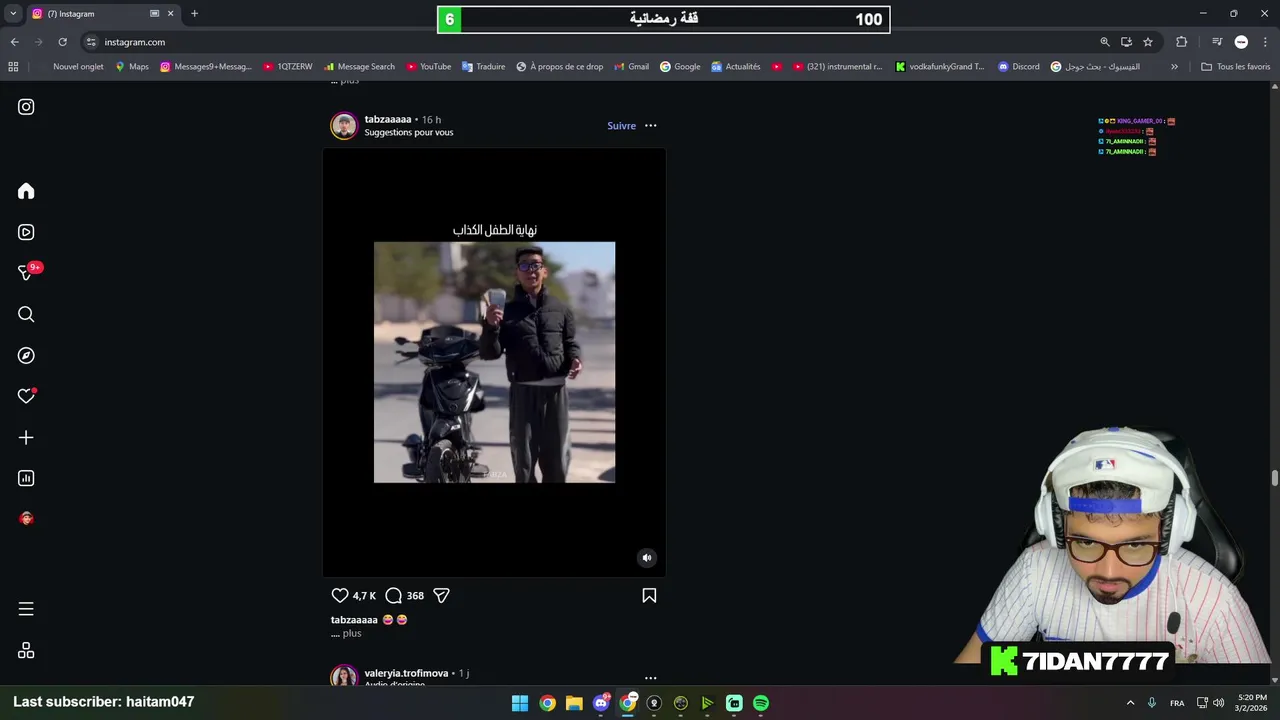
Task: Follow tabzaaaaa with Suivre
Action: [x=621, y=126]
